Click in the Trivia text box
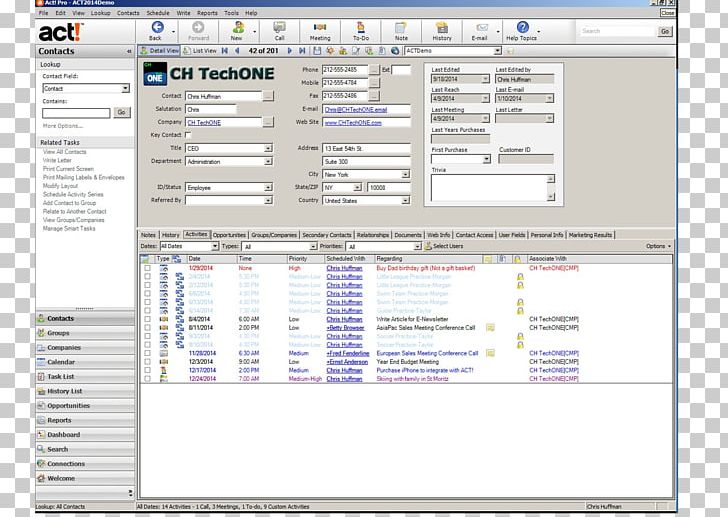This screenshot has width=728, height=517. tap(489, 188)
